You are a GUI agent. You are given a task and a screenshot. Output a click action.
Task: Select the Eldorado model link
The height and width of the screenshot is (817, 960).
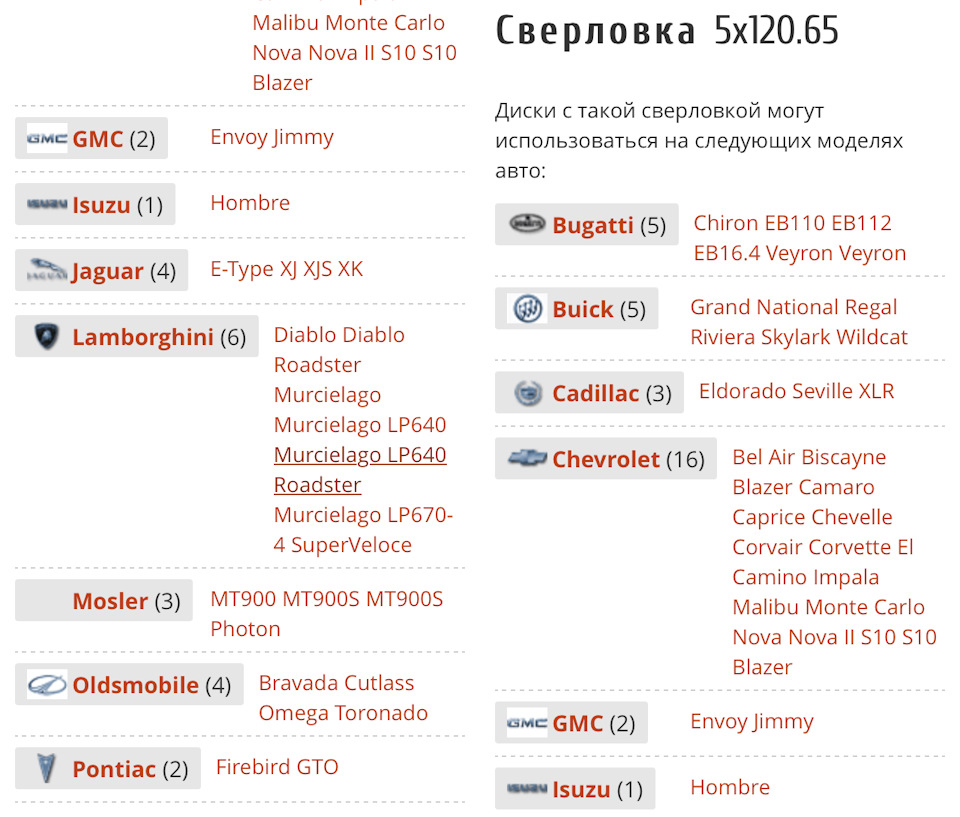coord(743,391)
